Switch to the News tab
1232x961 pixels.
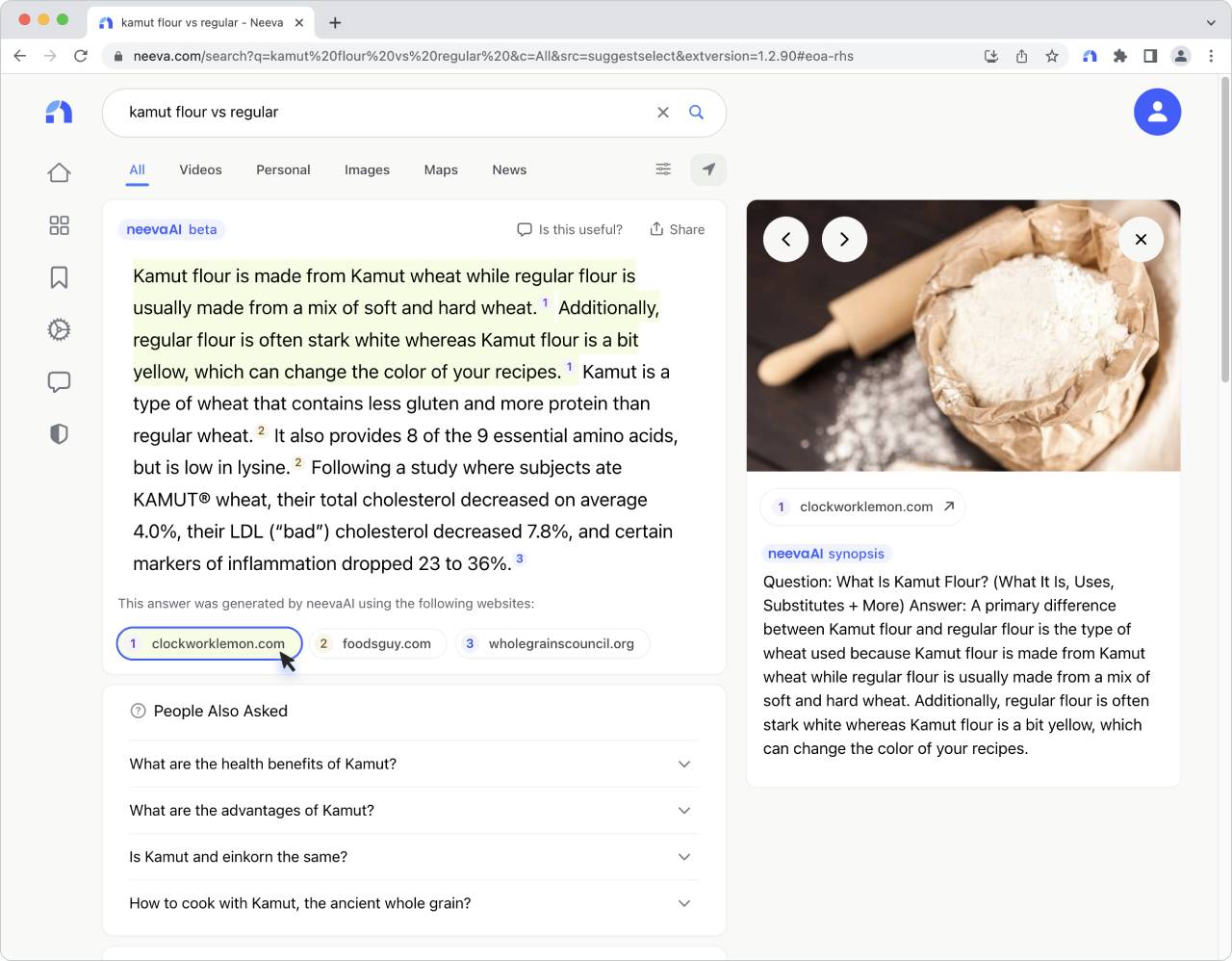509,169
